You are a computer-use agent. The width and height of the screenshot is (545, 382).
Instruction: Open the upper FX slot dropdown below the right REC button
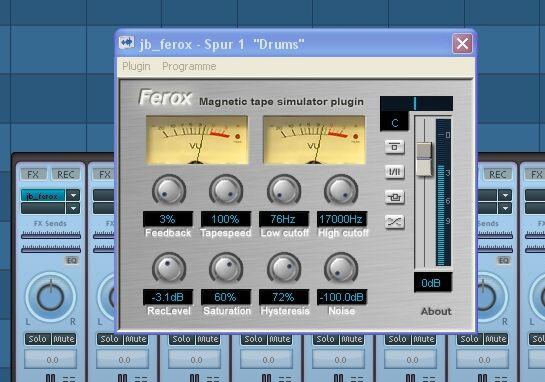pos(505,195)
